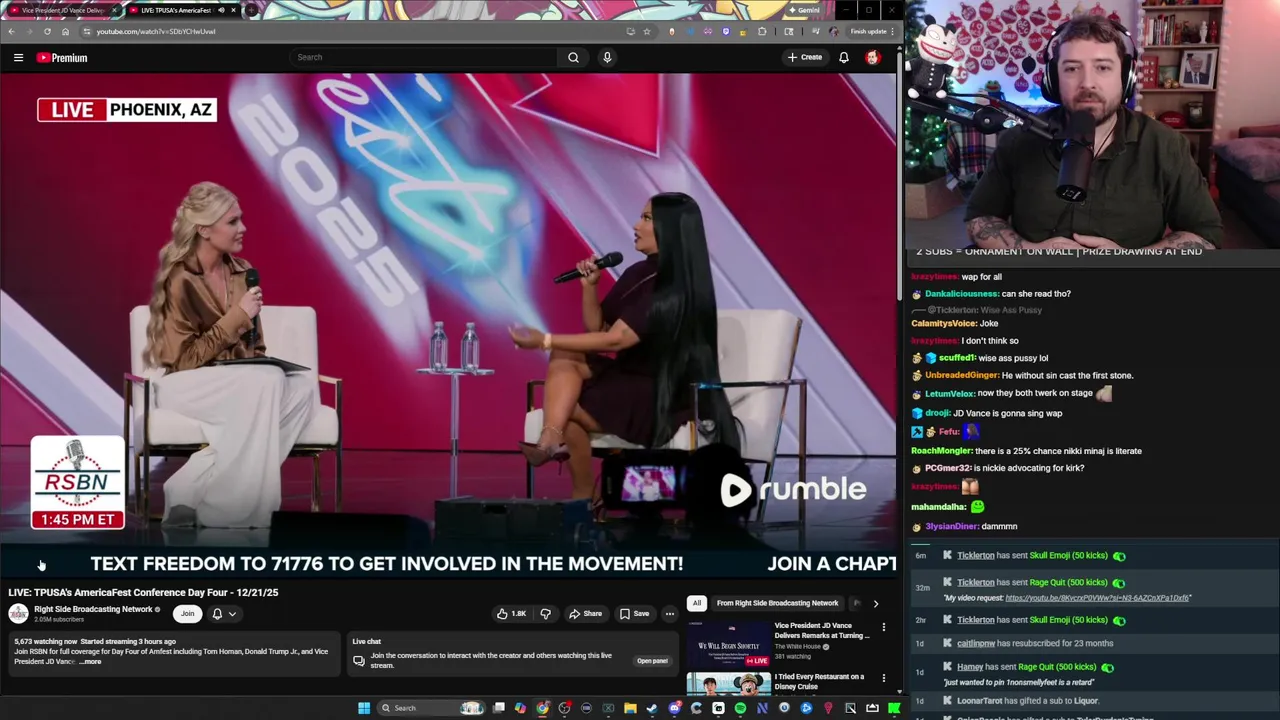Click the Windows taskbar search box
Image resolution: width=1280 pixels, height=720 pixels.
coord(431,708)
